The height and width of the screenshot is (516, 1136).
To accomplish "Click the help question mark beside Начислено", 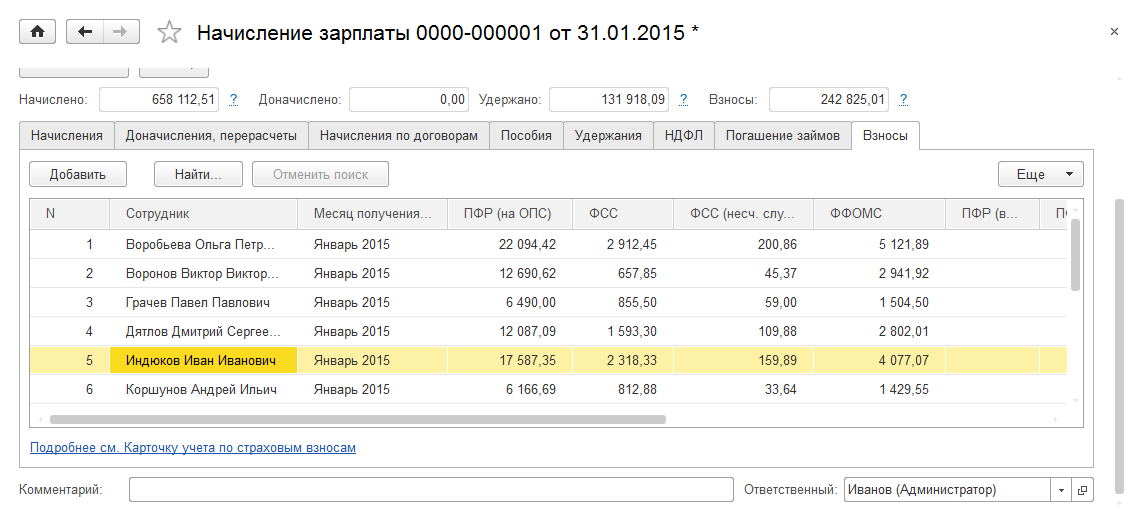I will (233, 100).
